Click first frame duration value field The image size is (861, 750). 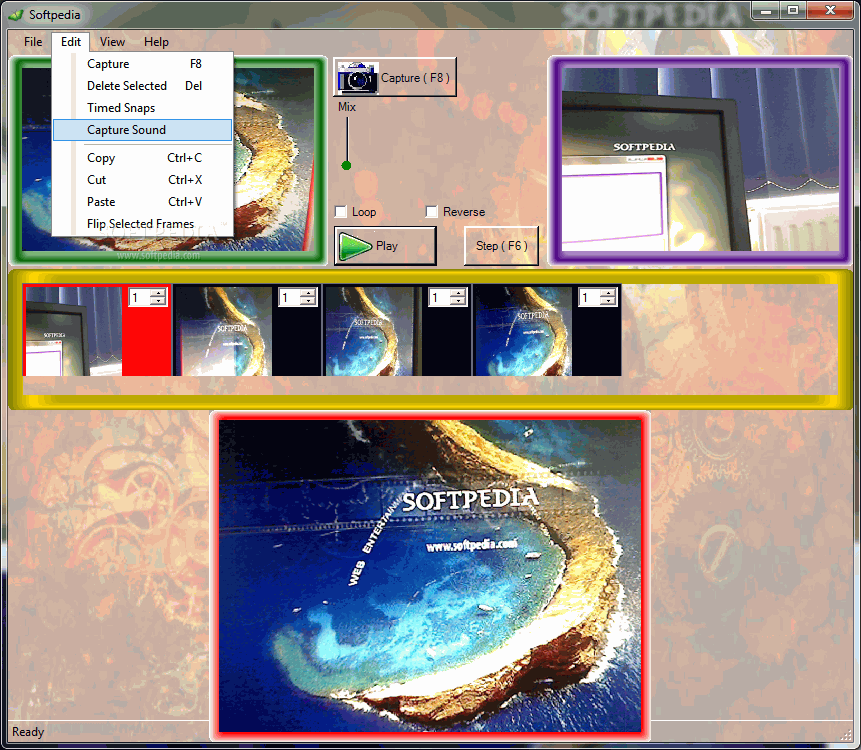[141, 298]
